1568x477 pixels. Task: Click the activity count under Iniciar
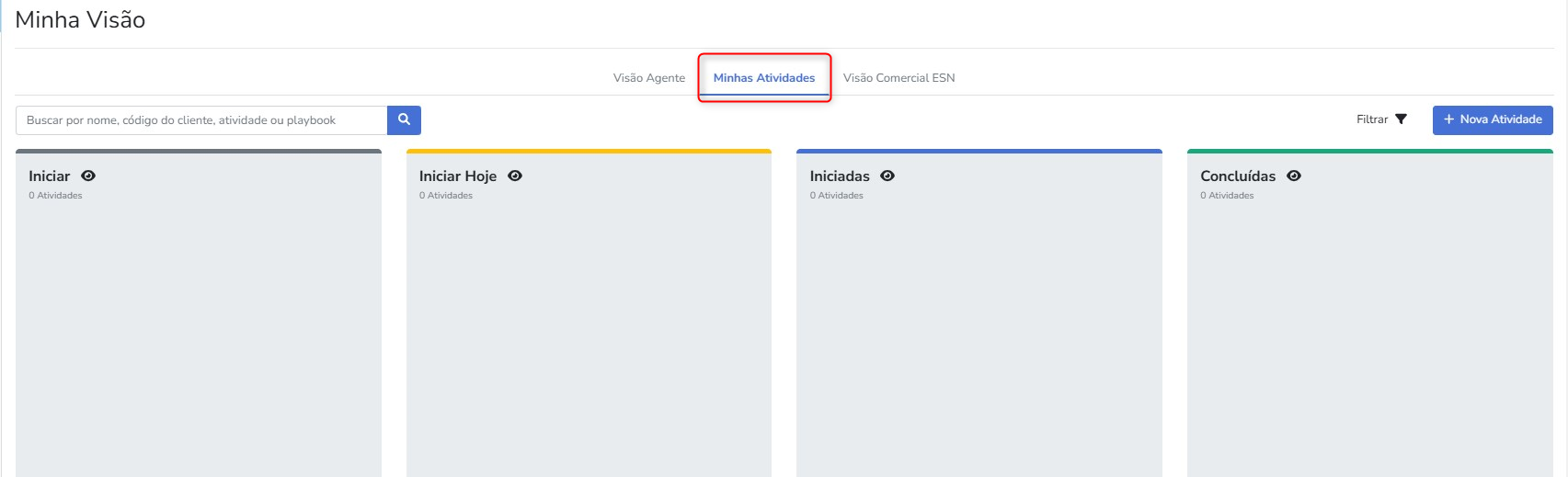[x=55, y=196]
